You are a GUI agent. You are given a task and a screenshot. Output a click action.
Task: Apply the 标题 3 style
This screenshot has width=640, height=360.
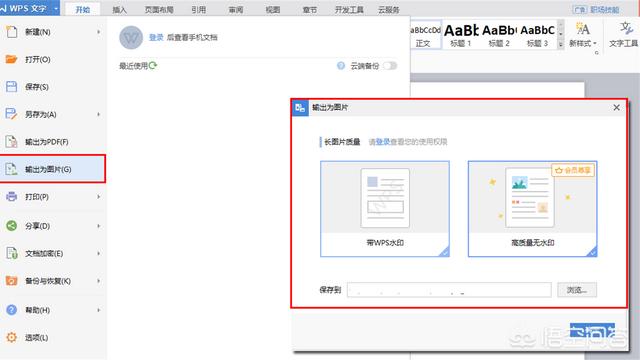pos(537,35)
